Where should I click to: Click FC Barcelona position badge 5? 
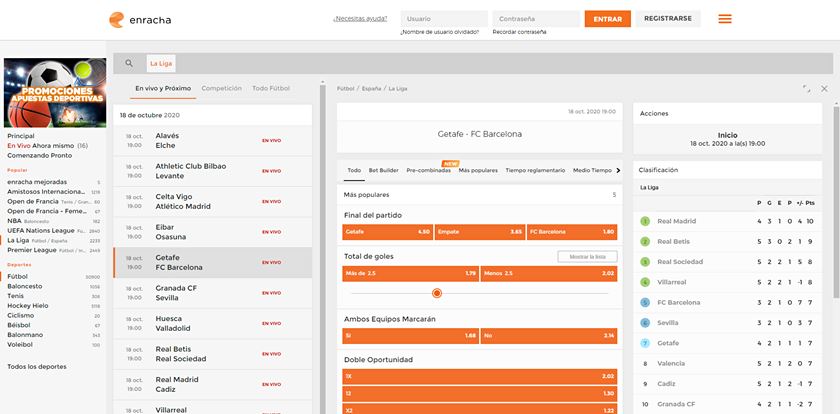coord(645,303)
